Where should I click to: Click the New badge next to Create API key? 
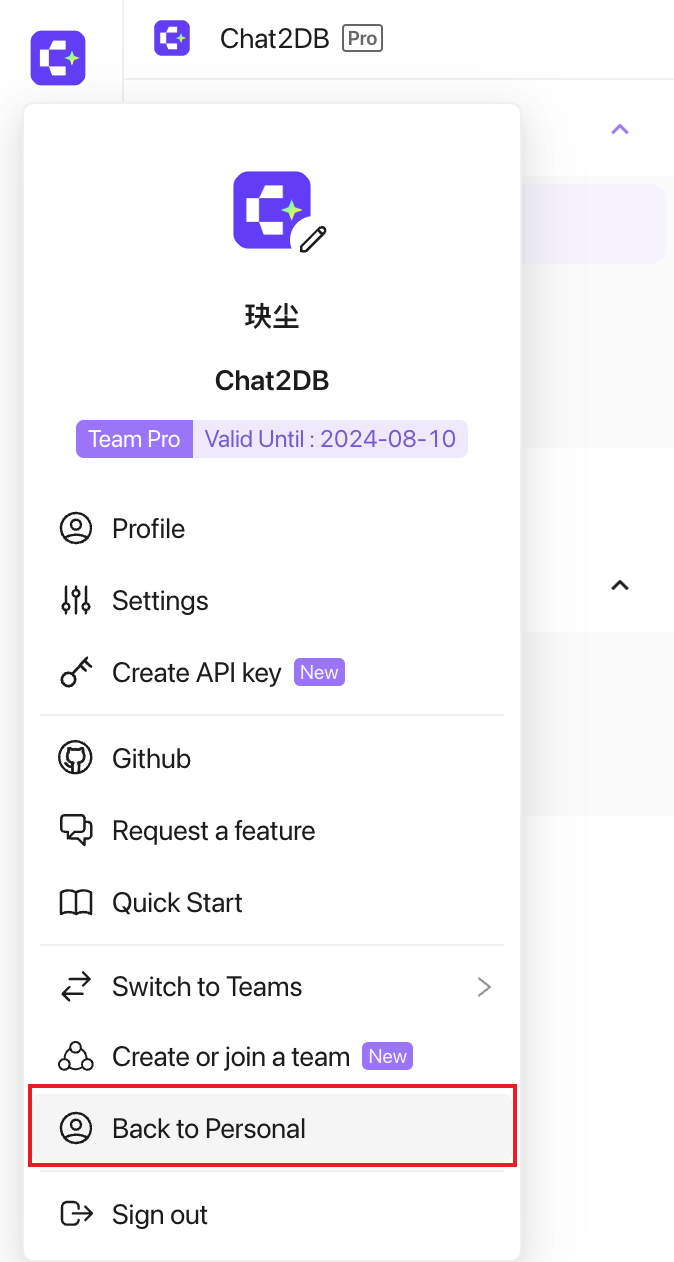pyautogui.click(x=319, y=672)
